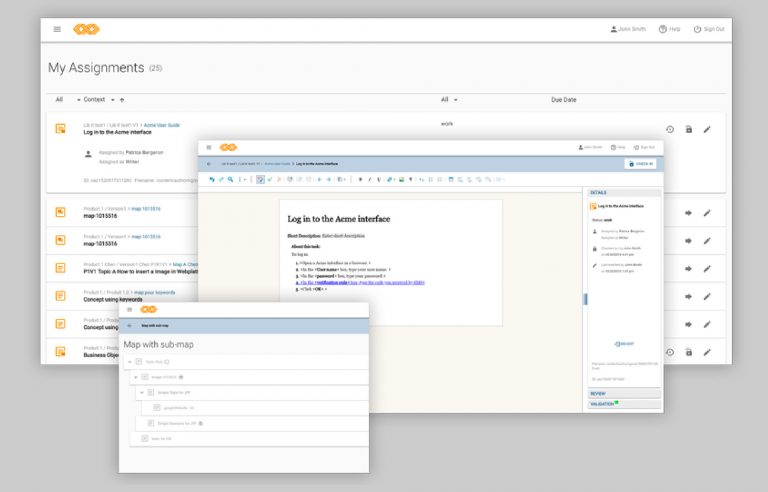Edit the Business Obje... row
This screenshot has height=492, width=768.
click(707, 352)
